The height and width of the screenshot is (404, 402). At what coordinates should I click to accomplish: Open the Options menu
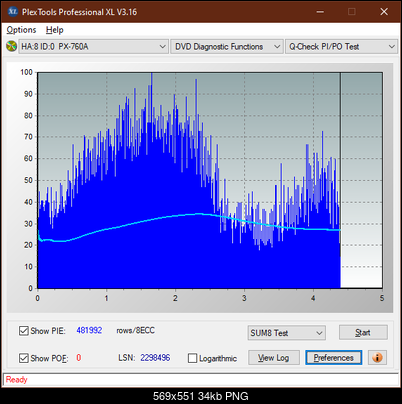pos(21,30)
